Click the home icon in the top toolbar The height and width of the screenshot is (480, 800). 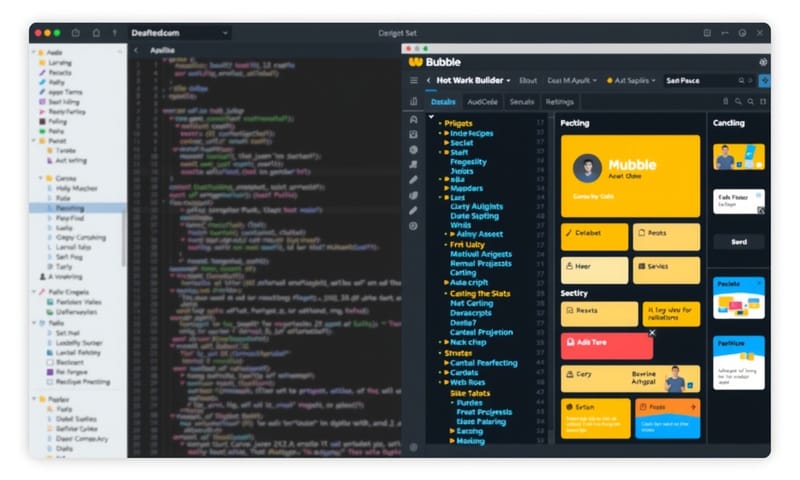(96, 33)
